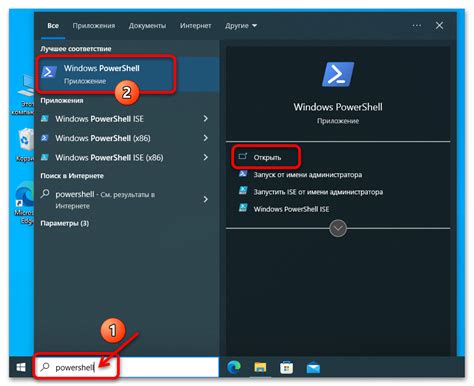This screenshot has width=474, height=386.
Task: Select Windows PowerShell (x86) search result
Action: coord(127,138)
